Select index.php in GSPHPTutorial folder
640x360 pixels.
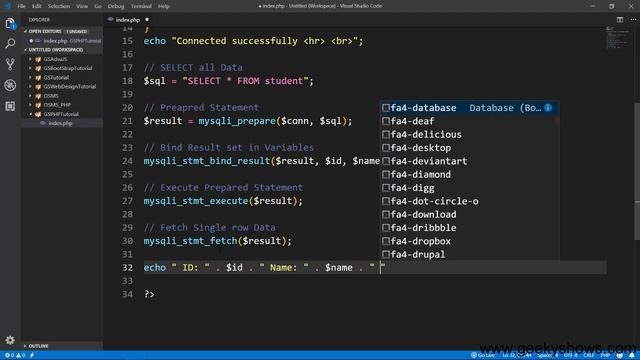(62, 123)
